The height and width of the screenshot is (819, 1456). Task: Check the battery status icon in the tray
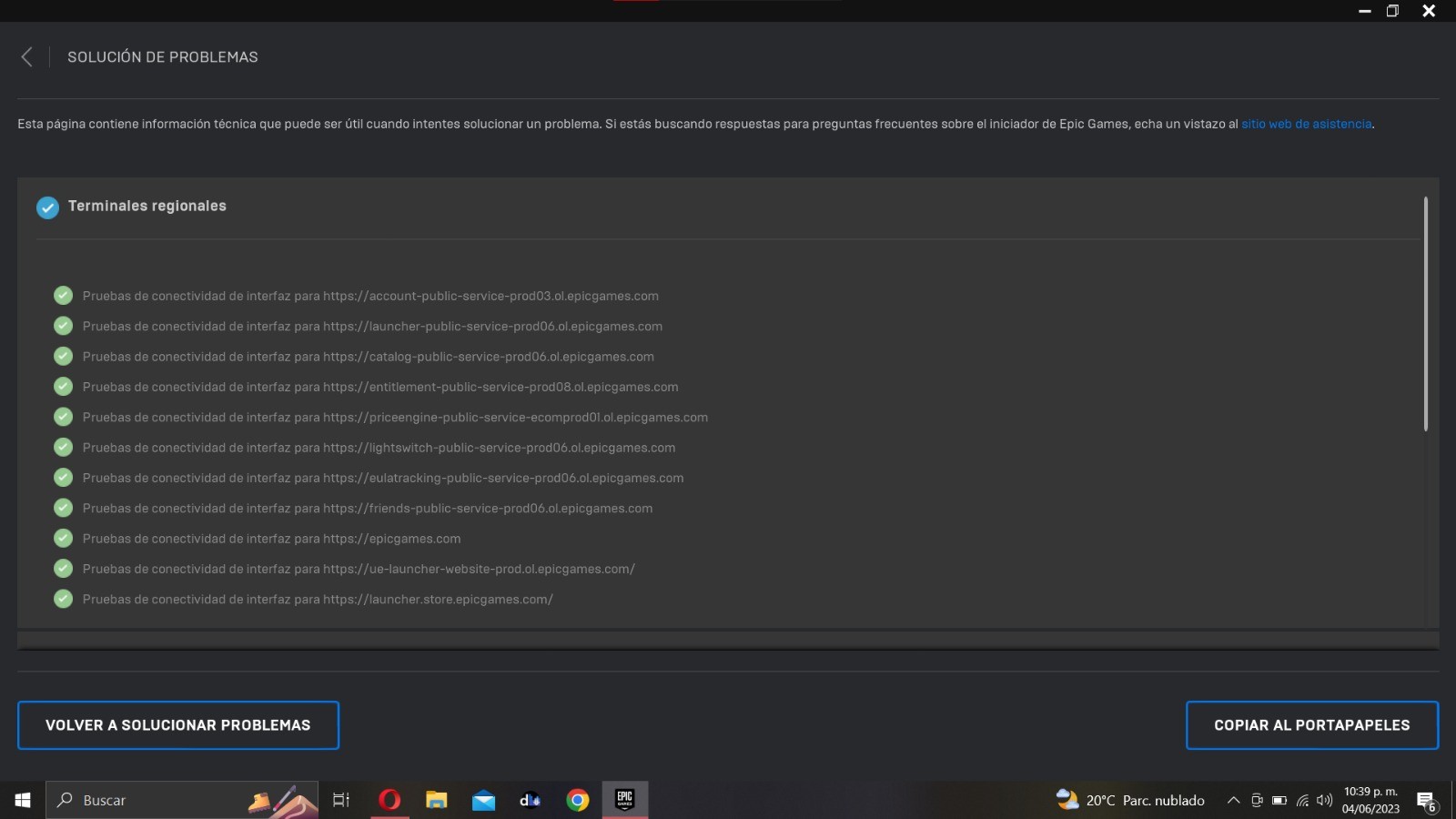click(x=1279, y=801)
